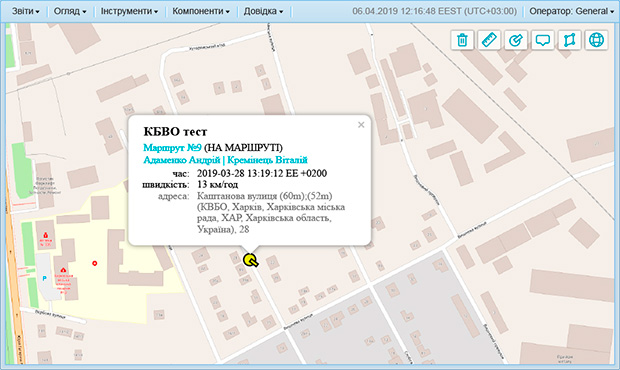Open the Довідка menu
This screenshot has height=370, width=620.
(x=263, y=11)
